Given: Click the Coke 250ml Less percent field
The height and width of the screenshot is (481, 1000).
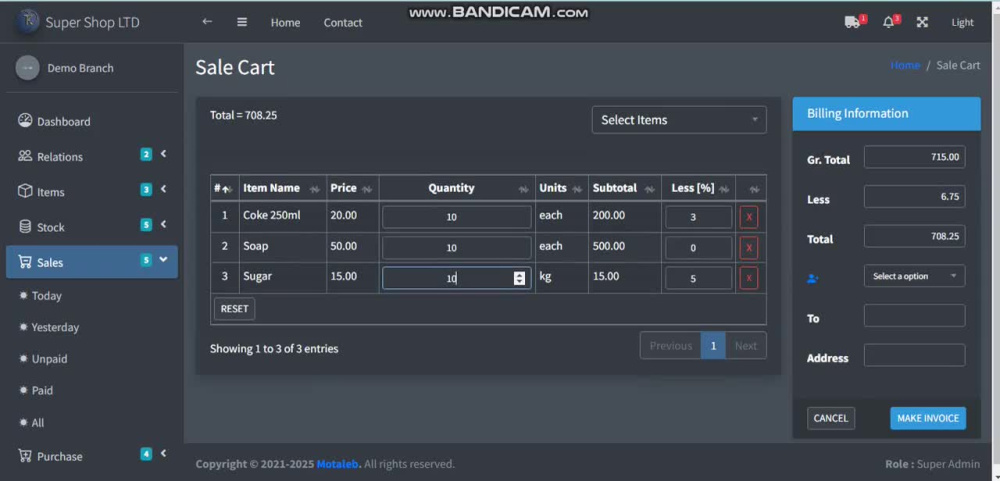Looking at the screenshot, I should coord(698,217).
